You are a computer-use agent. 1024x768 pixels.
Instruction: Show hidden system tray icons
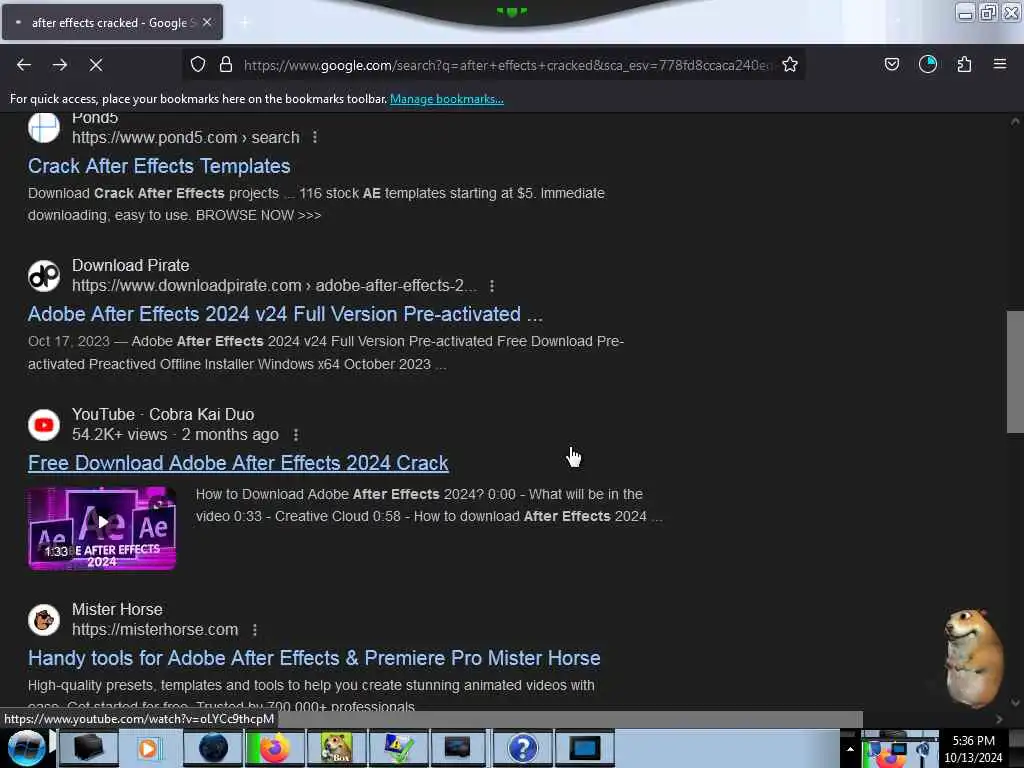coord(850,749)
